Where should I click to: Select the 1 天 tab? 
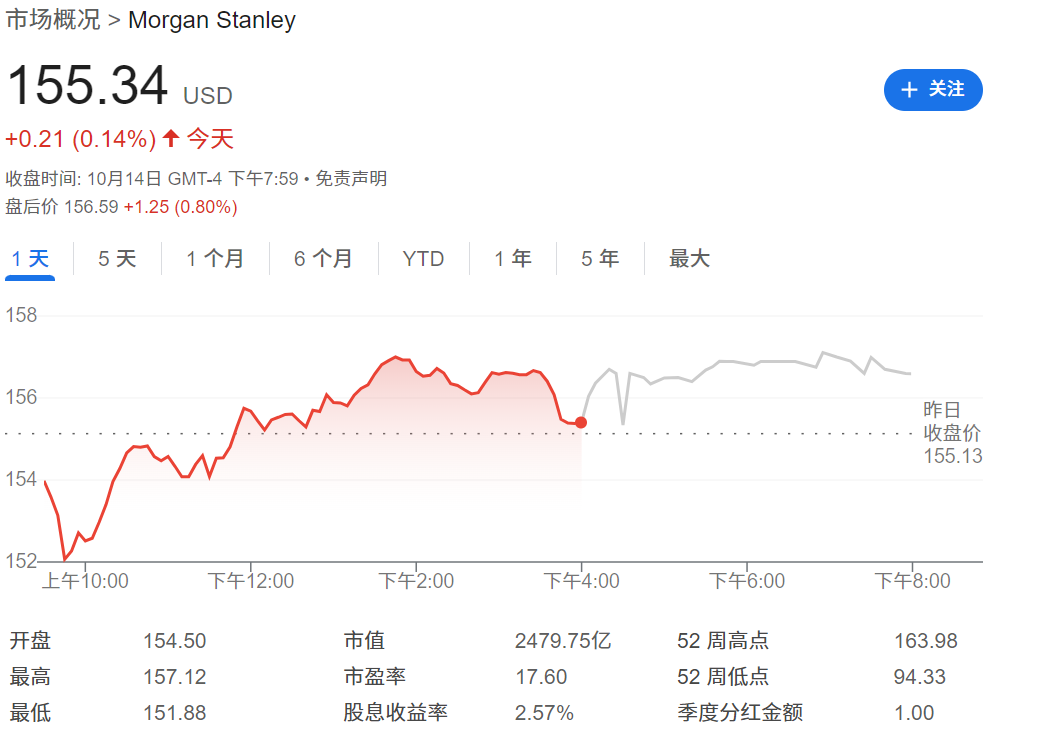(x=30, y=259)
